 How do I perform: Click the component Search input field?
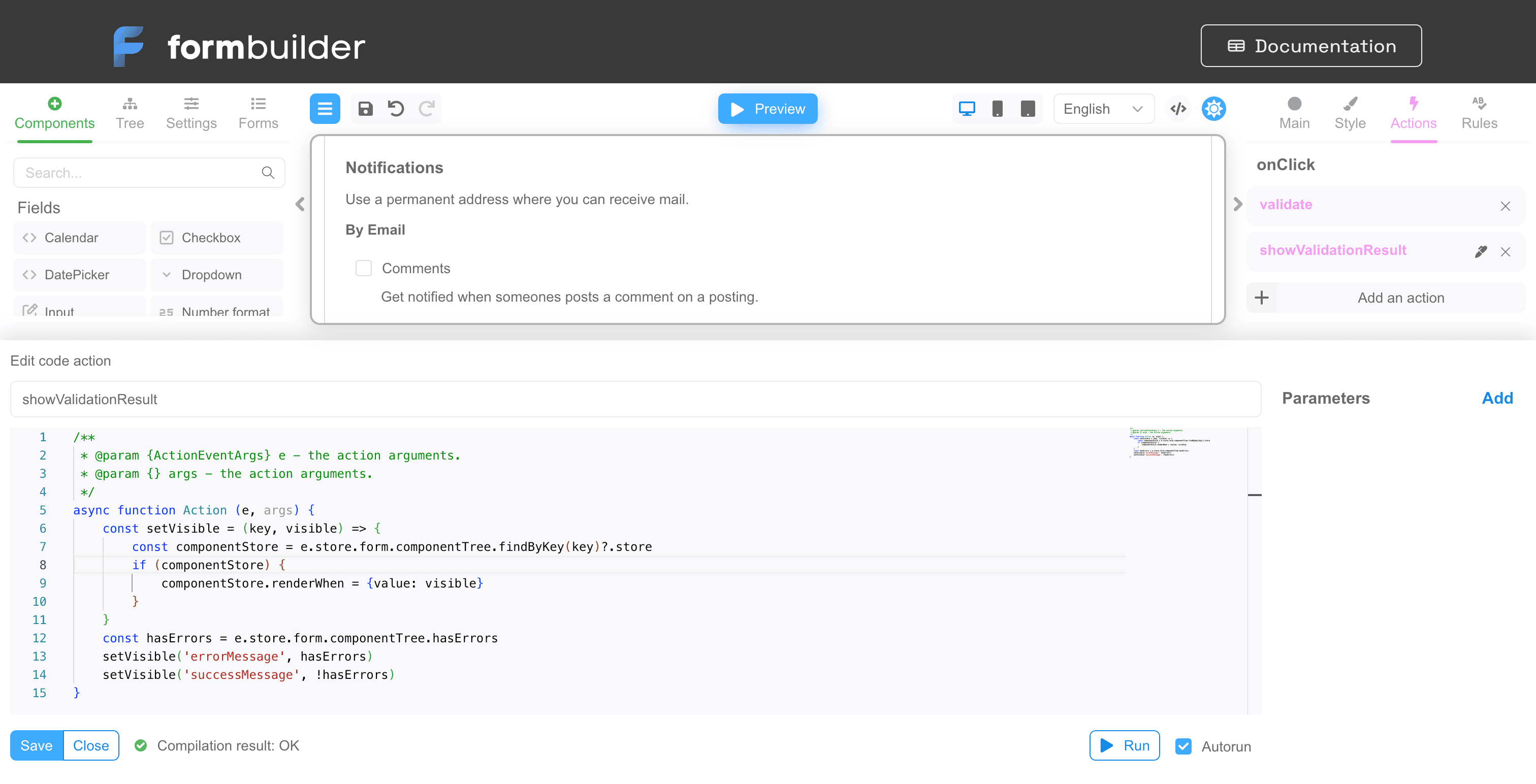140,173
